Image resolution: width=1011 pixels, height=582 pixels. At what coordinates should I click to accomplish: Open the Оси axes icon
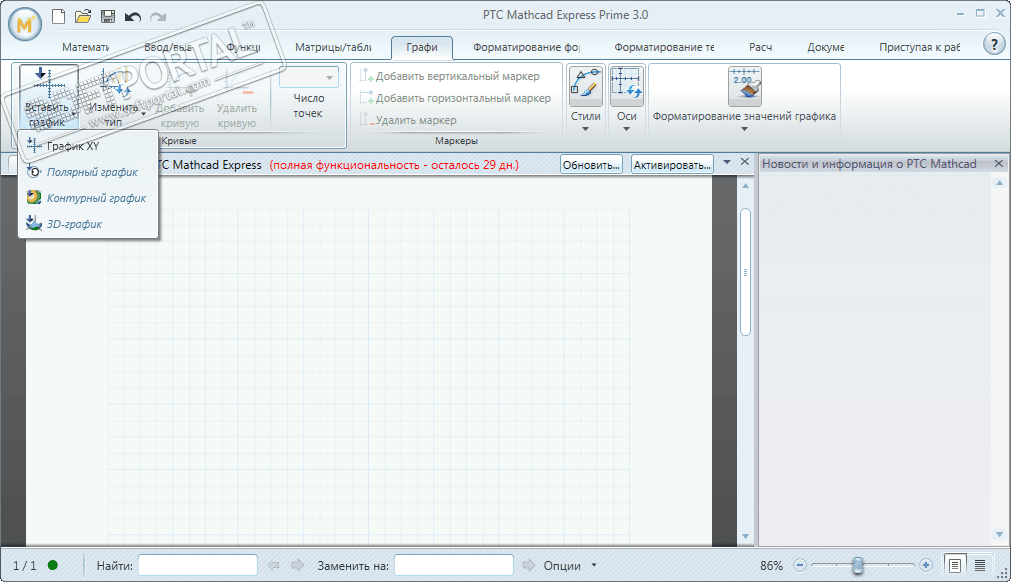point(627,86)
